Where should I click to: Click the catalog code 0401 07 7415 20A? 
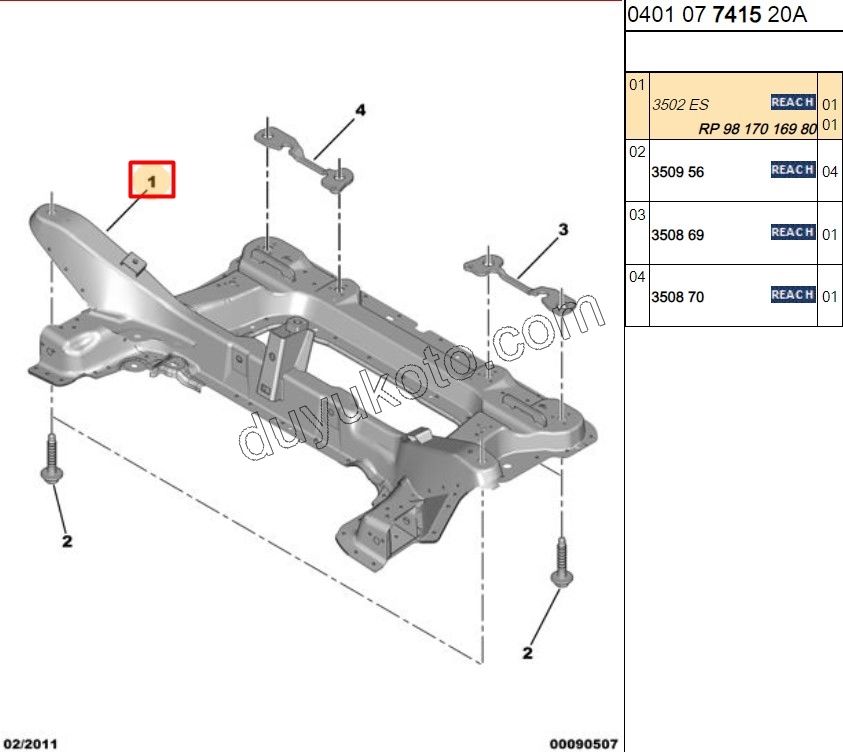(x=717, y=15)
